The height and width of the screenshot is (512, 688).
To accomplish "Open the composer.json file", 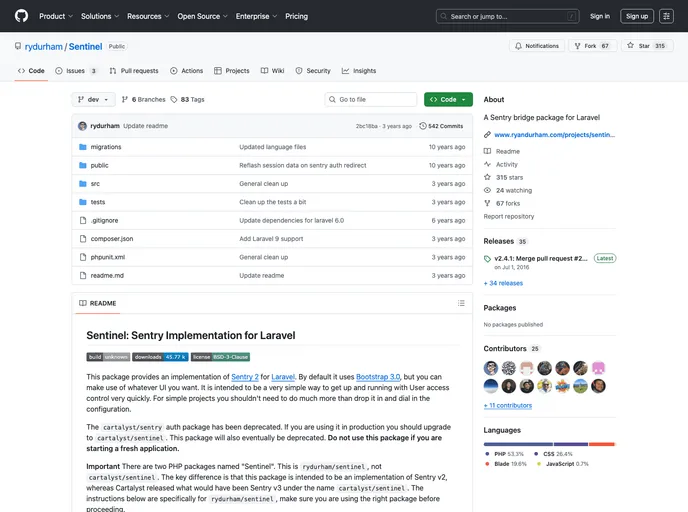I will pyautogui.click(x=112, y=239).
